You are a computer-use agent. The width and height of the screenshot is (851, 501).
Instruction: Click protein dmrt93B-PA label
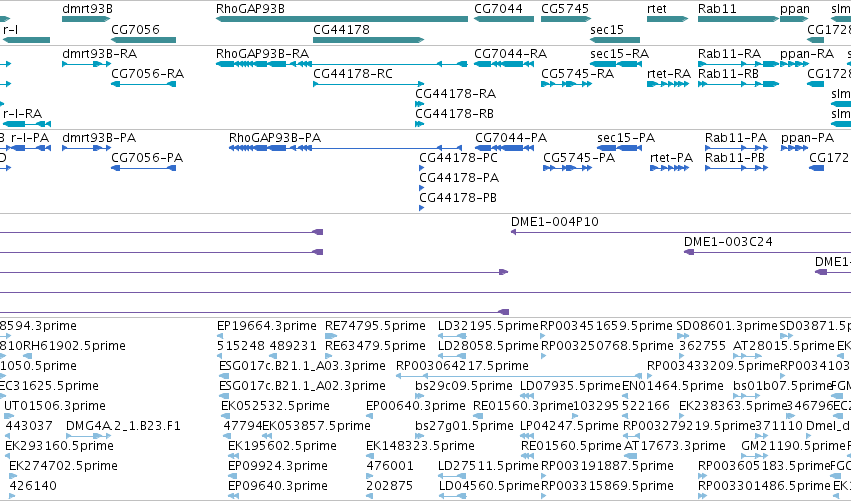(99, 138)
